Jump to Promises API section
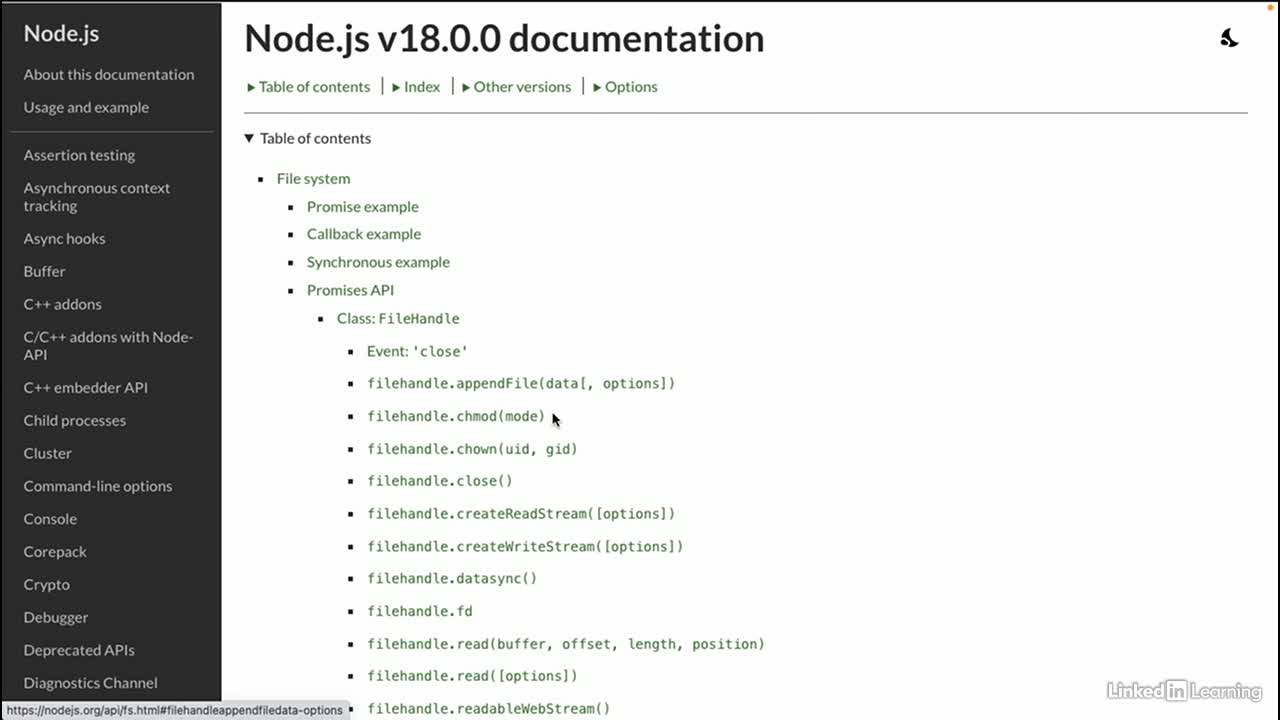Viewport: 1280px width, 720px height. click(x=350, y=290)
